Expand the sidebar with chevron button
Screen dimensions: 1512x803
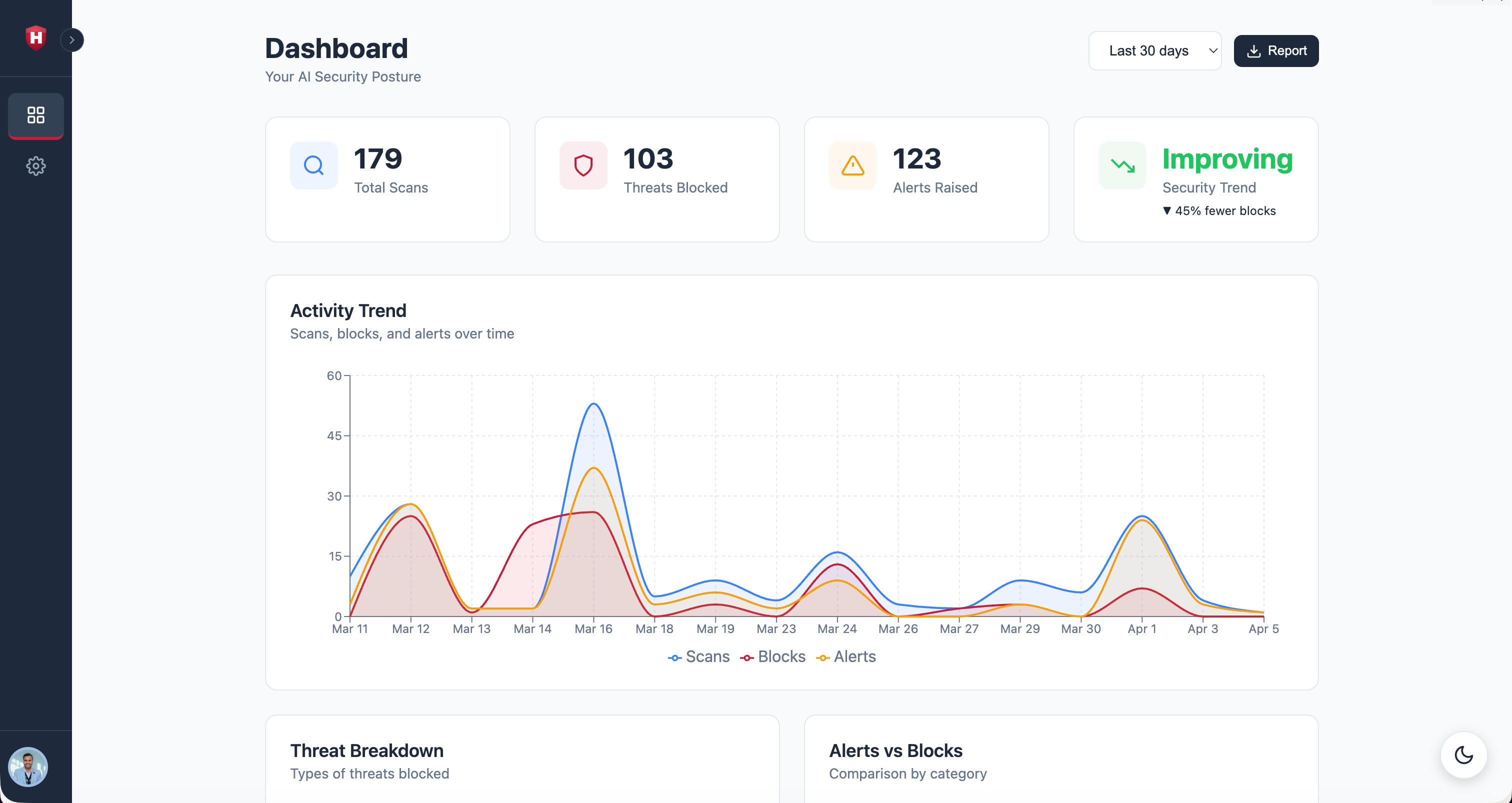72,40
